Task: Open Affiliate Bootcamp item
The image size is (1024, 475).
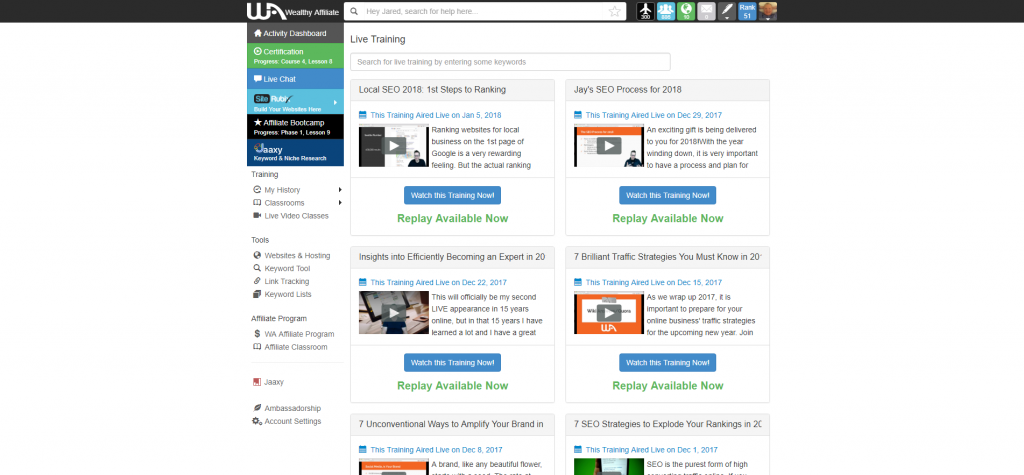Action: tap(295, 127)
